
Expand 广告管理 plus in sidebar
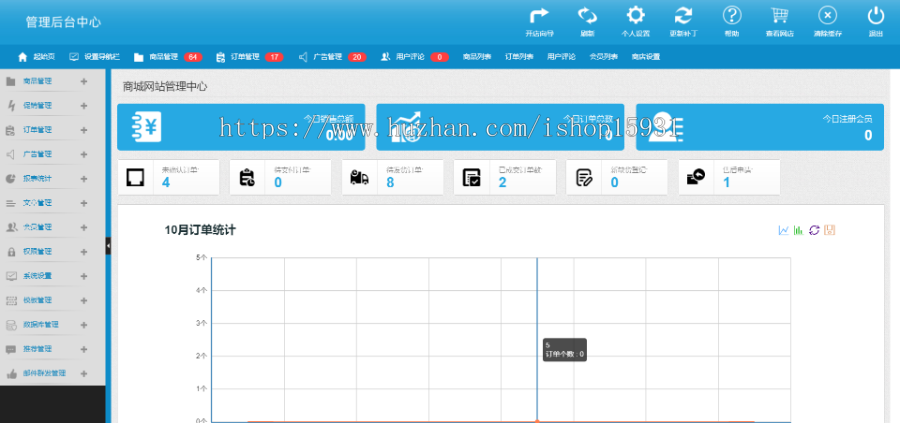point(84,154)
